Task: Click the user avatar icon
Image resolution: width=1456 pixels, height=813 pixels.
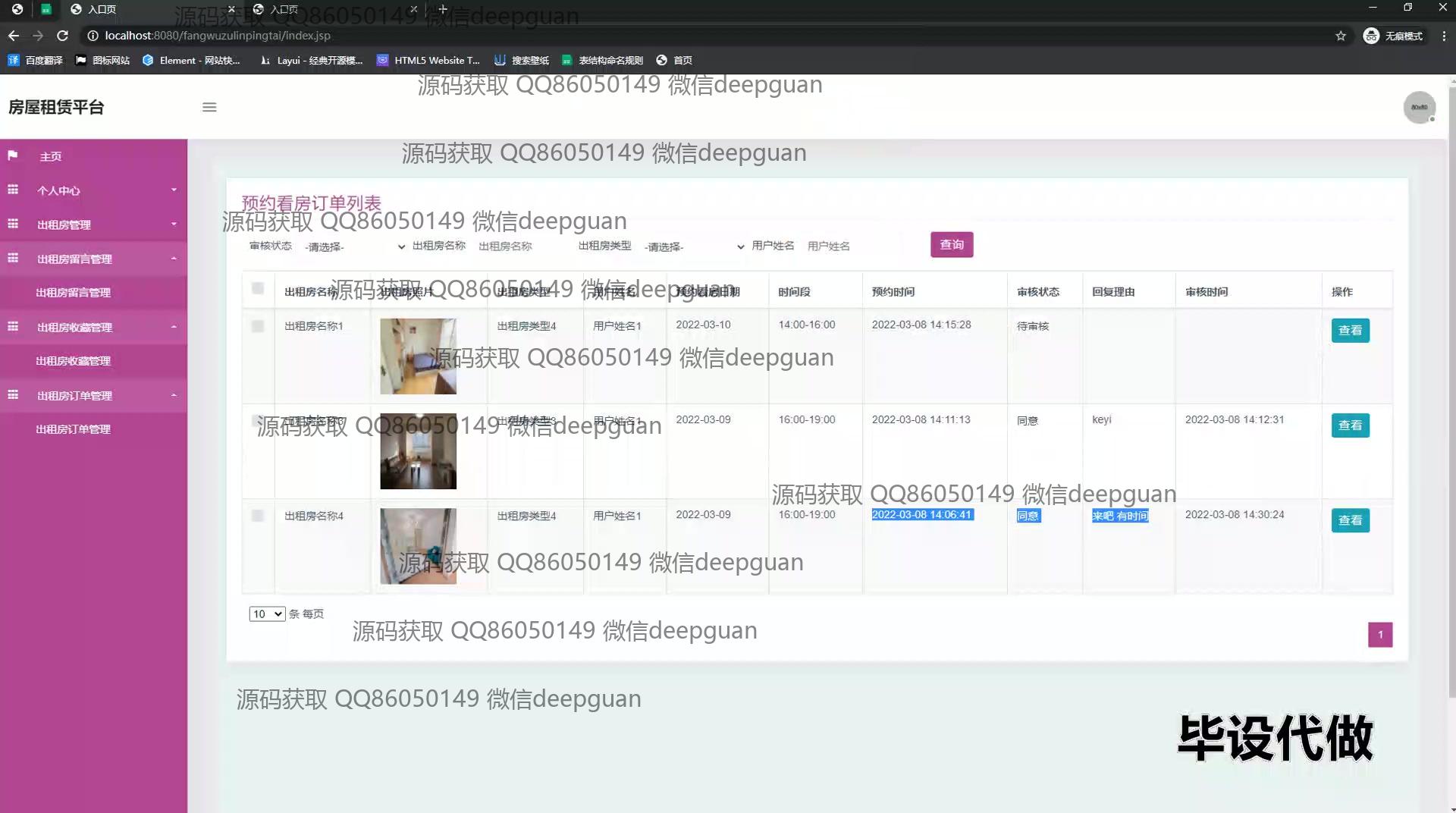Action: [x=1418, y=108]
